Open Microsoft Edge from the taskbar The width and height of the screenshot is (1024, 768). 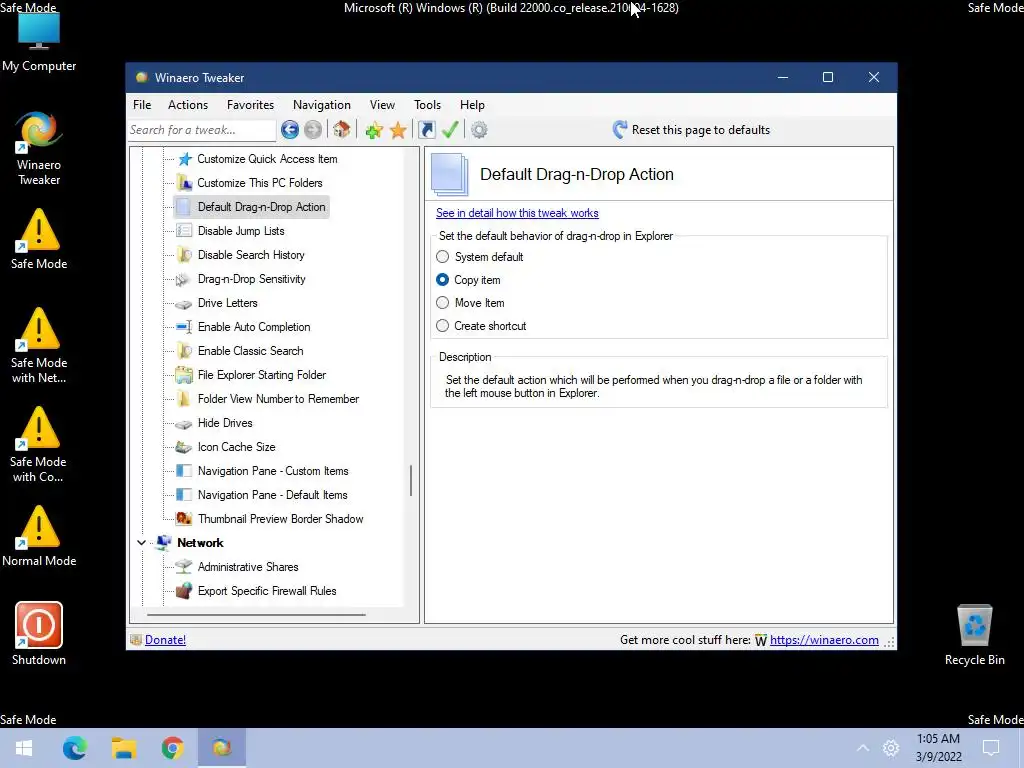click(x=74, y=748)
